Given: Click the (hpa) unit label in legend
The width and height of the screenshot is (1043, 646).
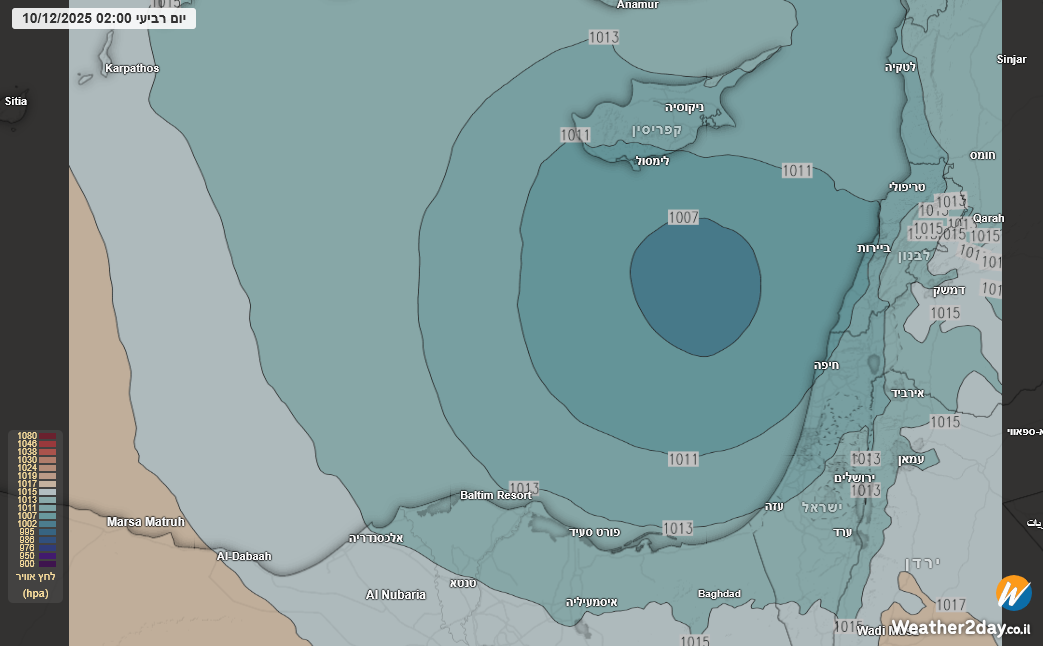Looking at the screenshot, I should [35, 593].
